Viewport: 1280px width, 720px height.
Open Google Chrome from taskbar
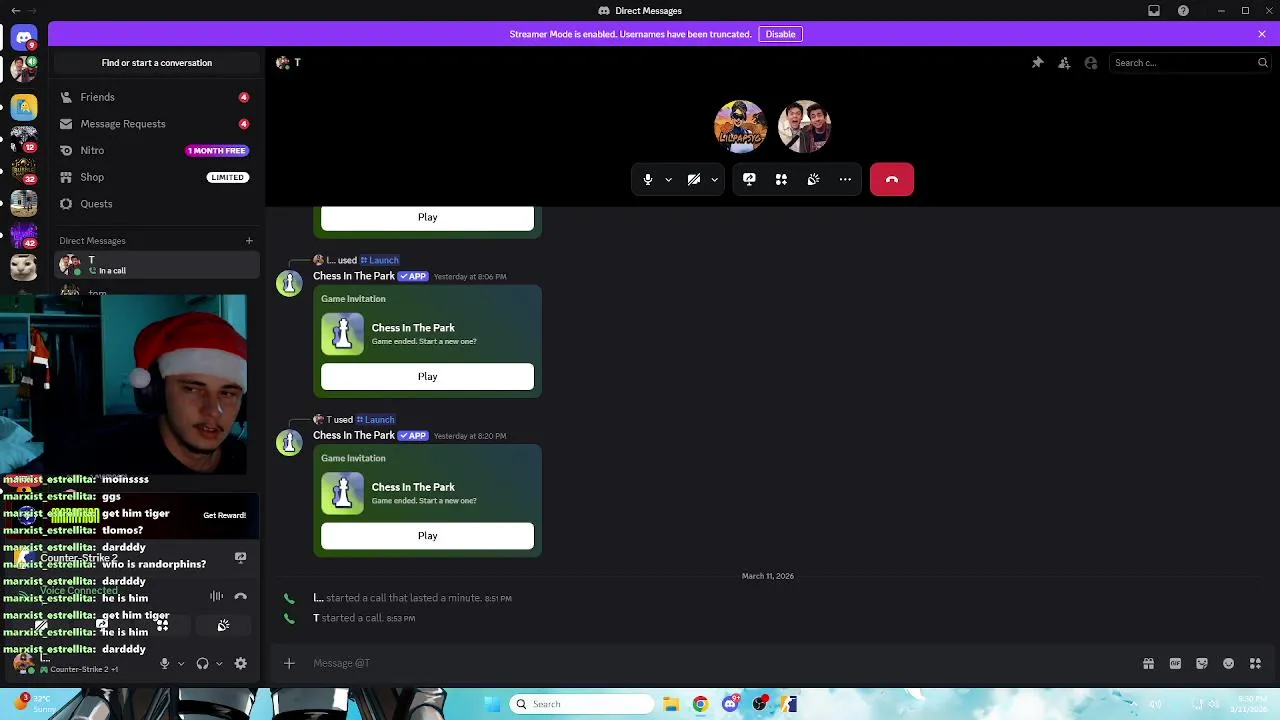(700, 704)
